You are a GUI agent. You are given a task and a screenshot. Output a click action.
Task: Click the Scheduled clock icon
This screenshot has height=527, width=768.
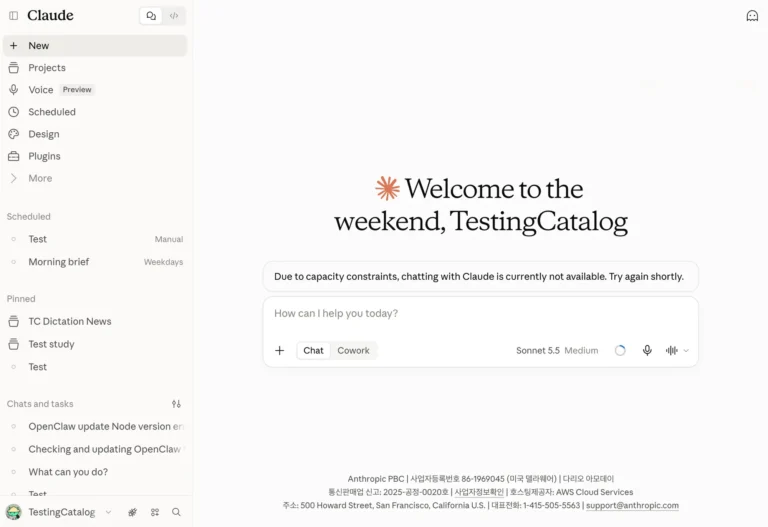click(x=14, y=112)
